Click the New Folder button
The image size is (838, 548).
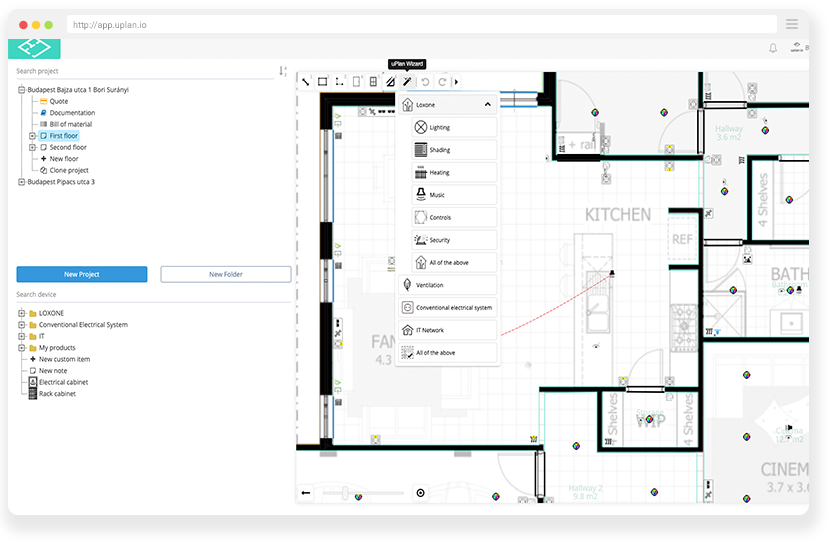pos(226,274)
